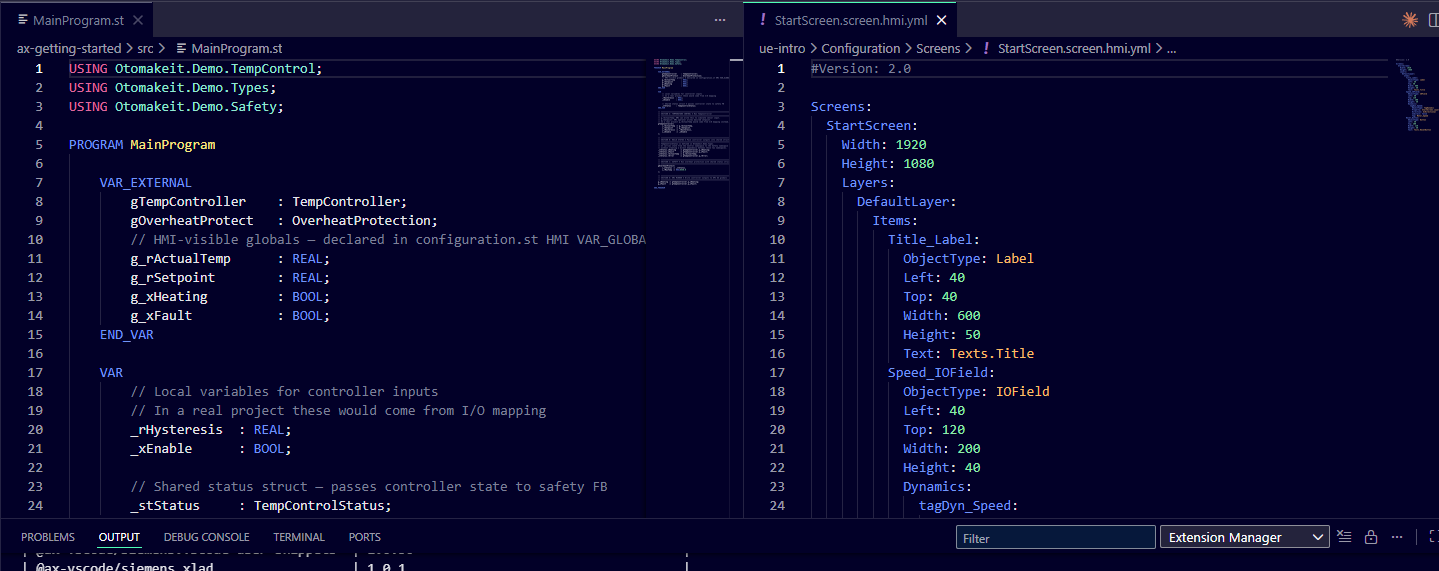Screen dimensions: 1439x571
Task: Click '_stStatus' variable declaration
Action: (261, 505)
